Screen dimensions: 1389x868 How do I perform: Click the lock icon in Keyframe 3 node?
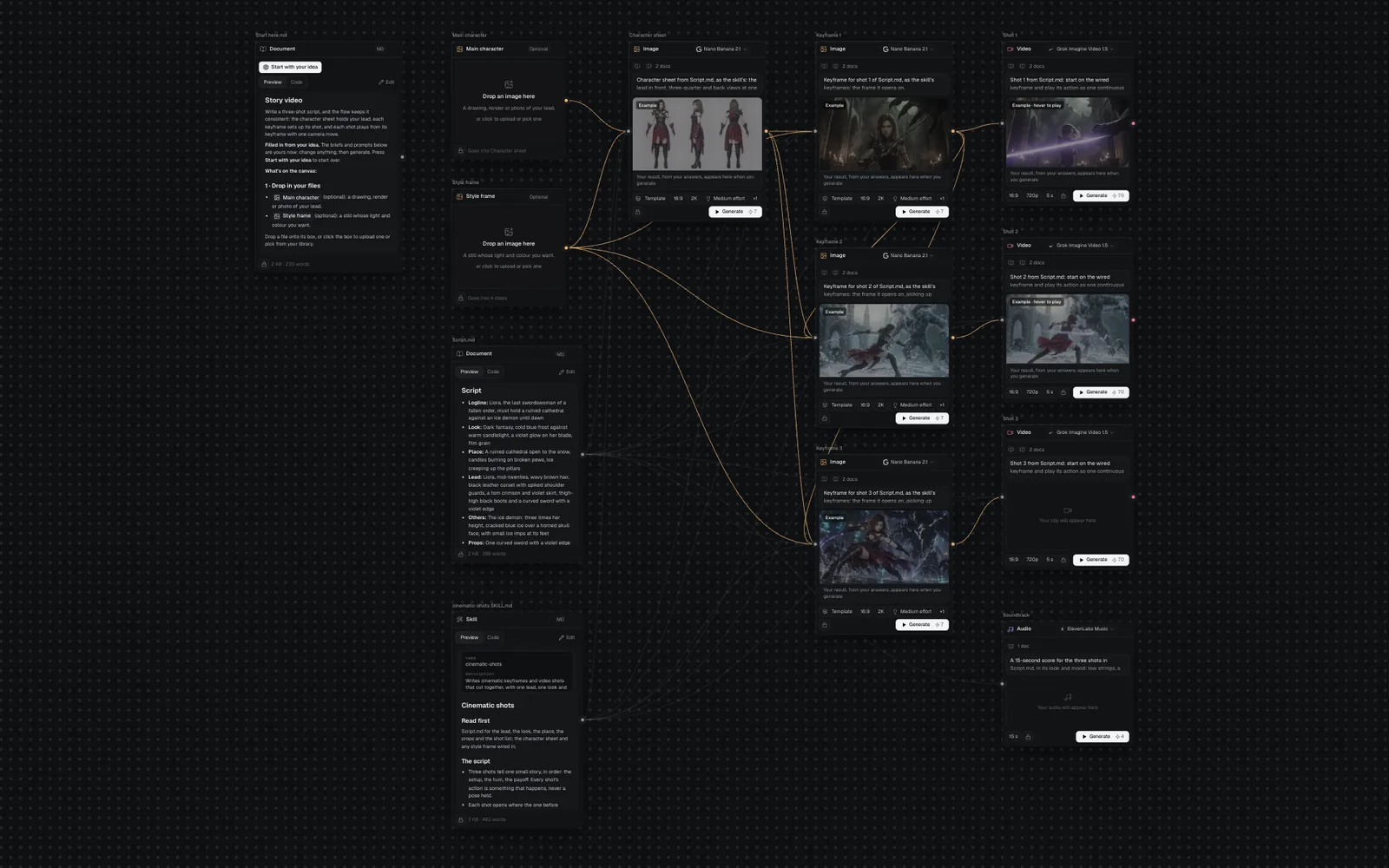(x=825, y=625)
